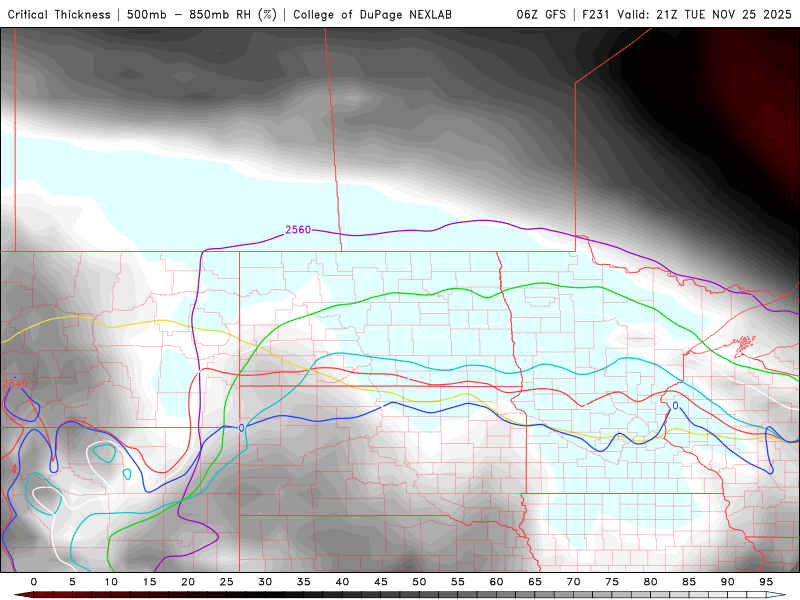Click the colorbar tick label "5"

point(72,582)
